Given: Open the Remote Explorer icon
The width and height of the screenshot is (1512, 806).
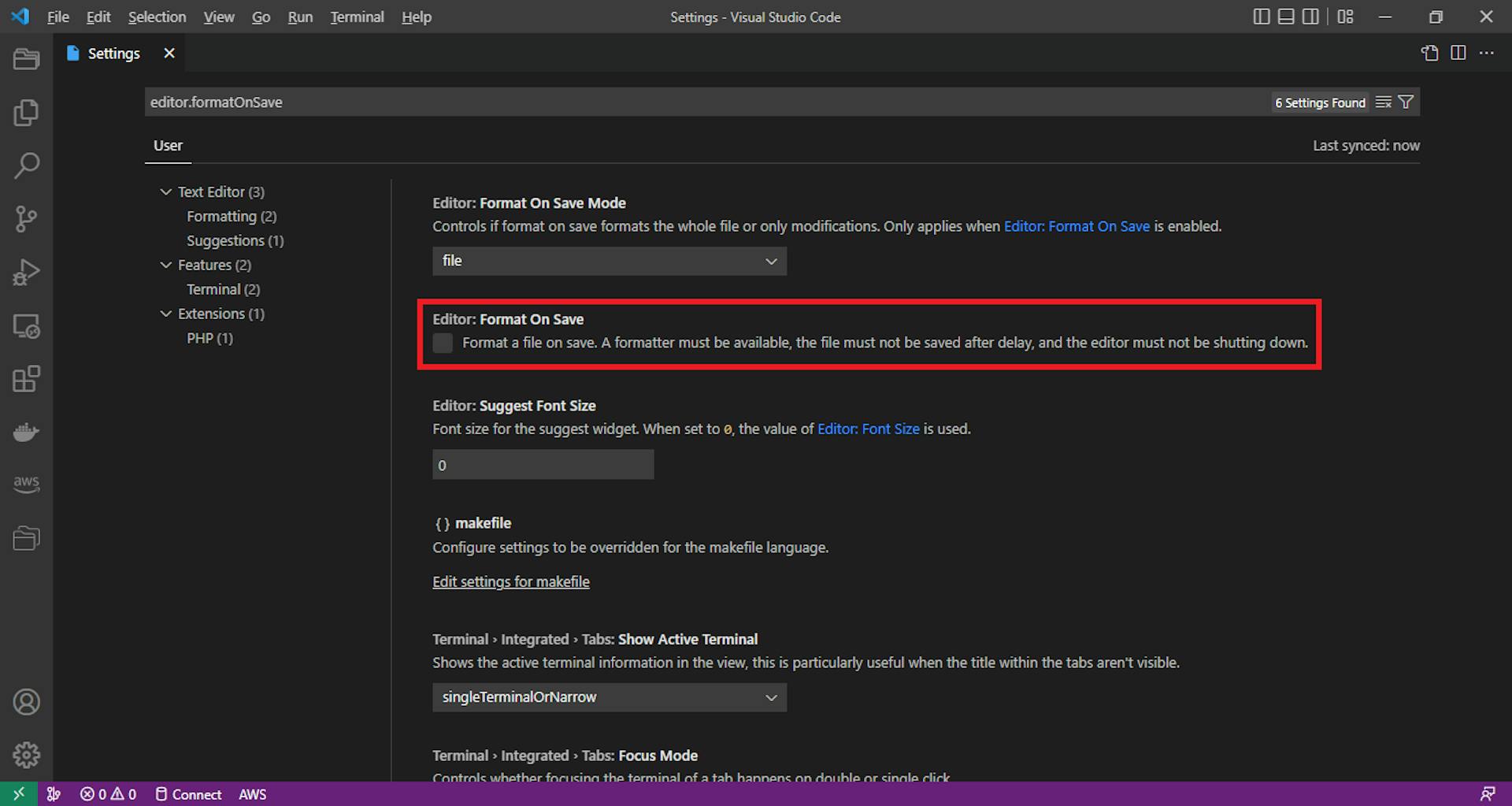Looking at the screenshot, I should point(27,326).
